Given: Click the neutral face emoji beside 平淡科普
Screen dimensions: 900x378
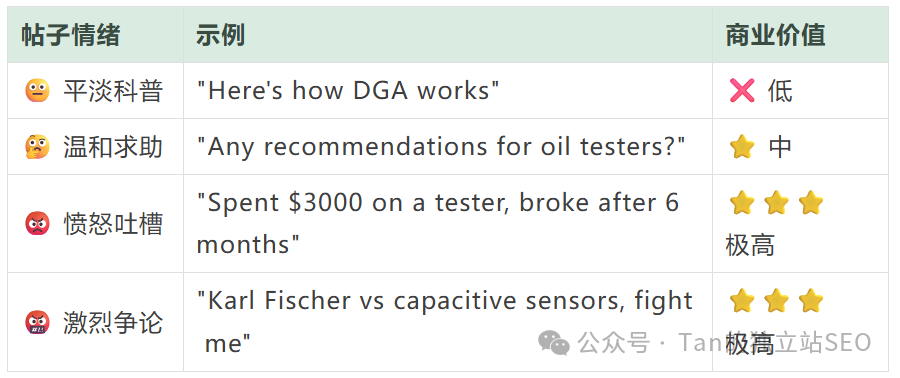Looking at the screenshot, I should [37, 91].
